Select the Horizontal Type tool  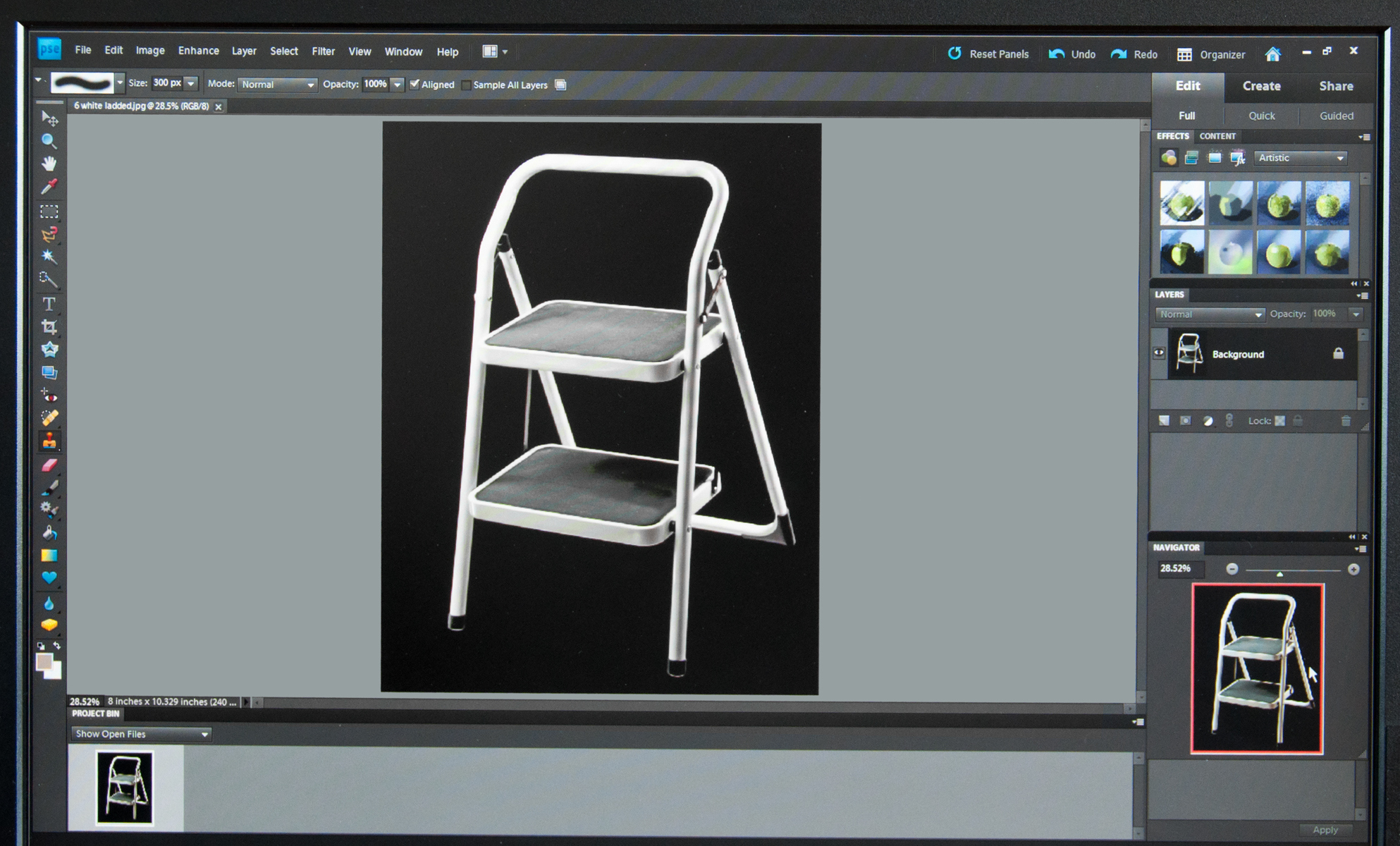49,304
